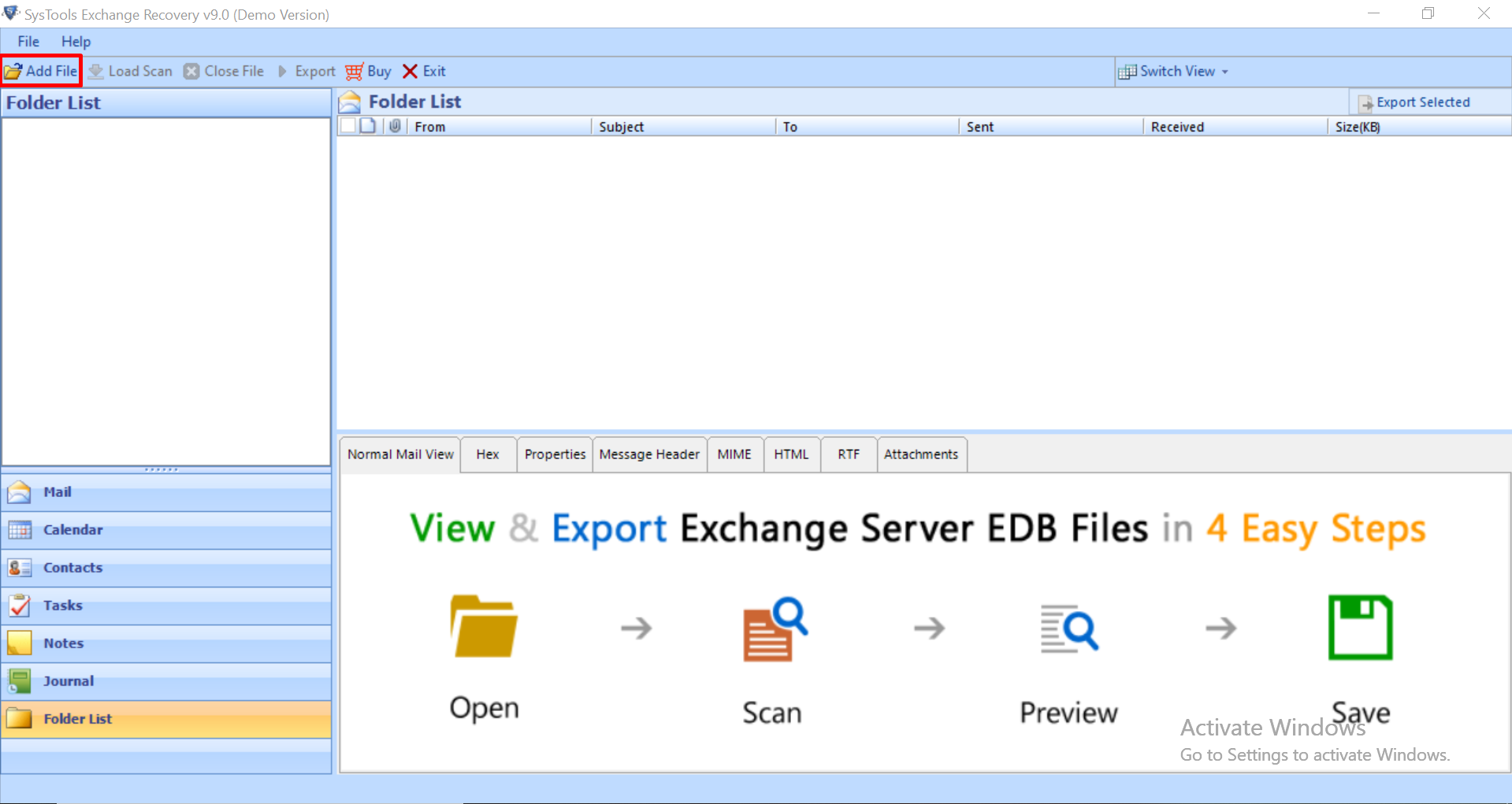Click the red Exit icon
The image size is (1512, 804).
click(x=410, y=72)
